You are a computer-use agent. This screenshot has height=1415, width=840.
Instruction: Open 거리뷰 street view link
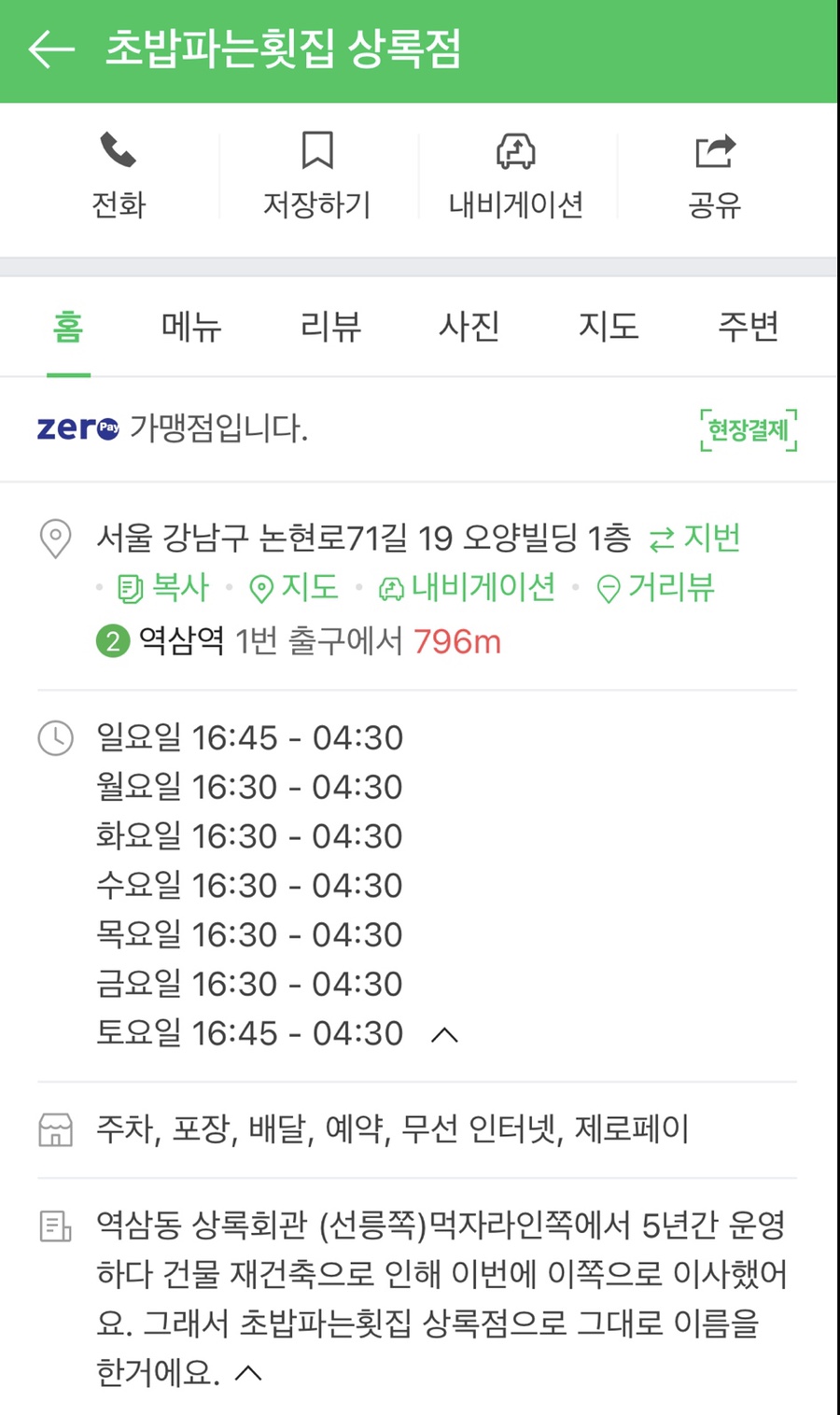[656, 588]
